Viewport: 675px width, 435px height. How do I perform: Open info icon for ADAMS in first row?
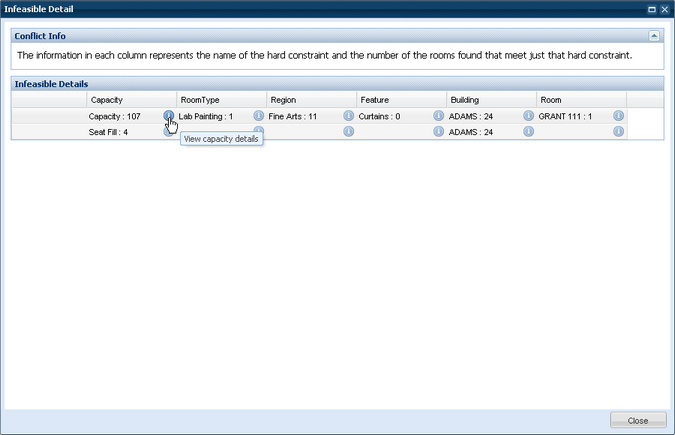pos(528,116)
